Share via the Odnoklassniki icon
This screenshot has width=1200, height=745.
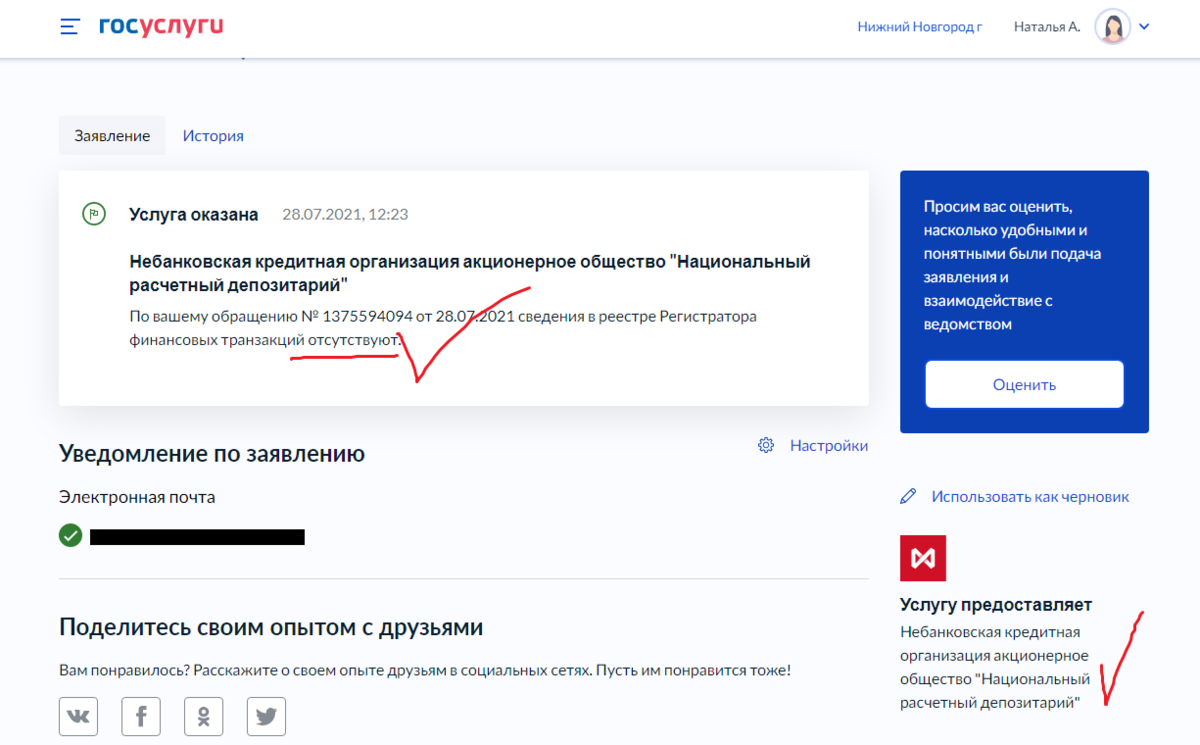(x=204, y=716)
